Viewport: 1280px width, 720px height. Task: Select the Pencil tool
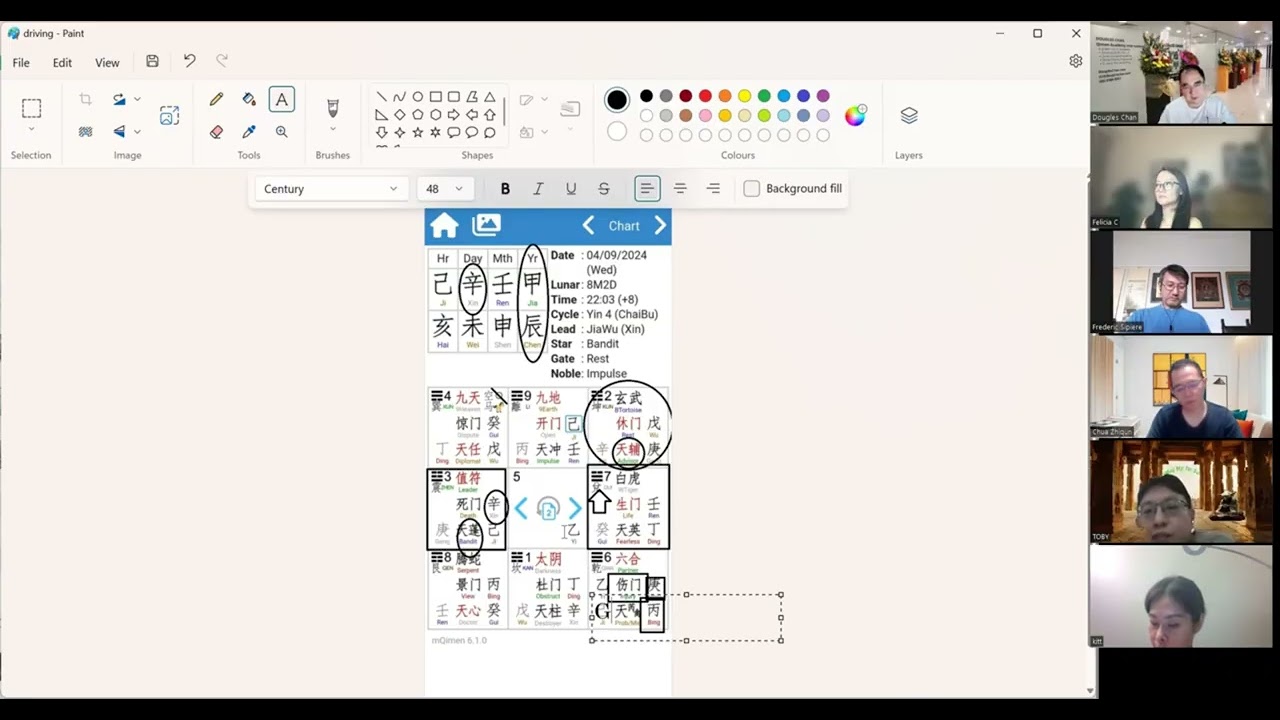point(216,99)
